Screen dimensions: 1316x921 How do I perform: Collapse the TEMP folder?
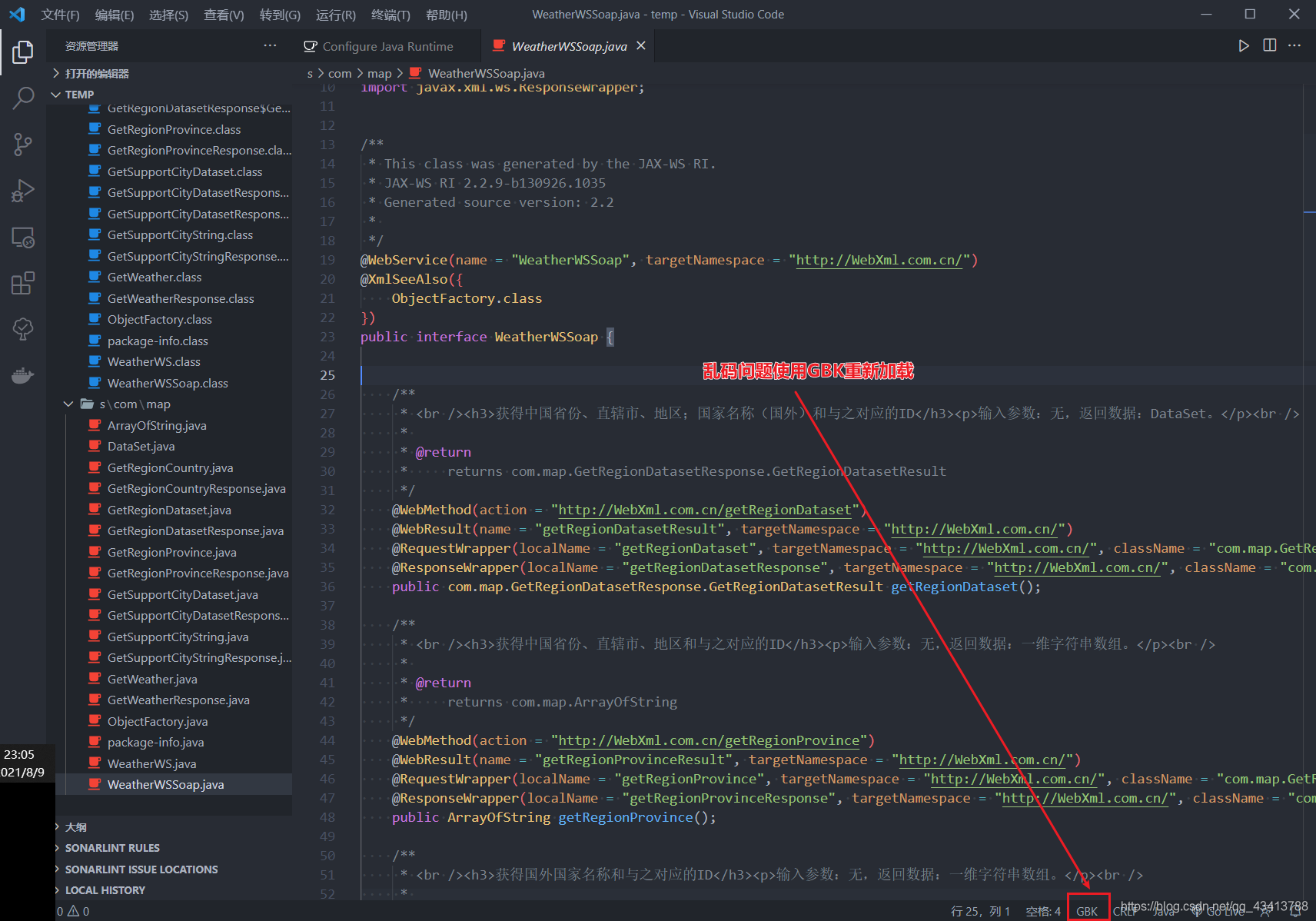click(x=56, y=94)
